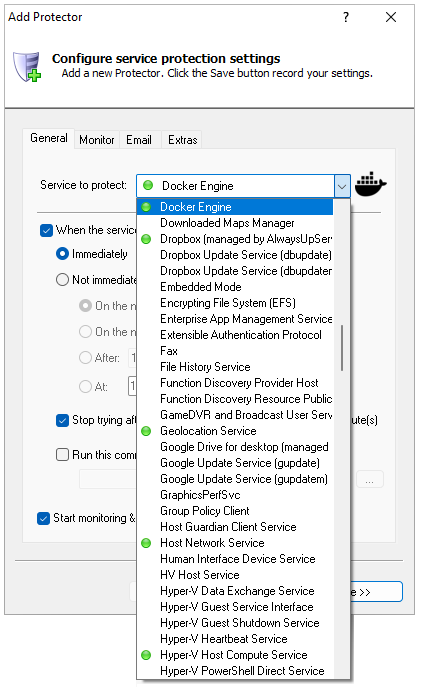Screen dimensions: 421x687
Task: Select Hyper-V Heartbeat Service
Action: click(235, 639)
